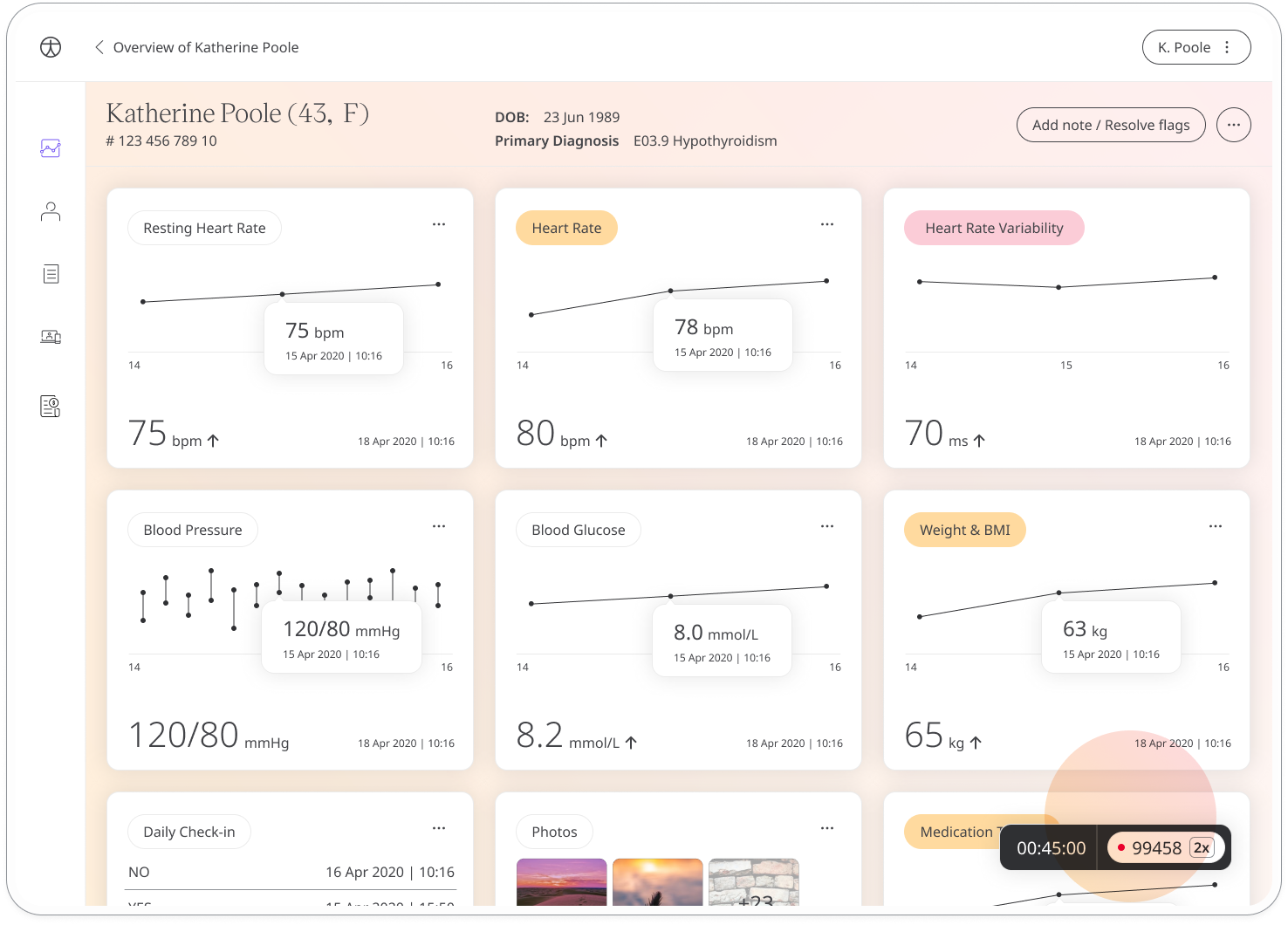
Task: Open the billing report sidebar icon
Action: pos(51,406)
